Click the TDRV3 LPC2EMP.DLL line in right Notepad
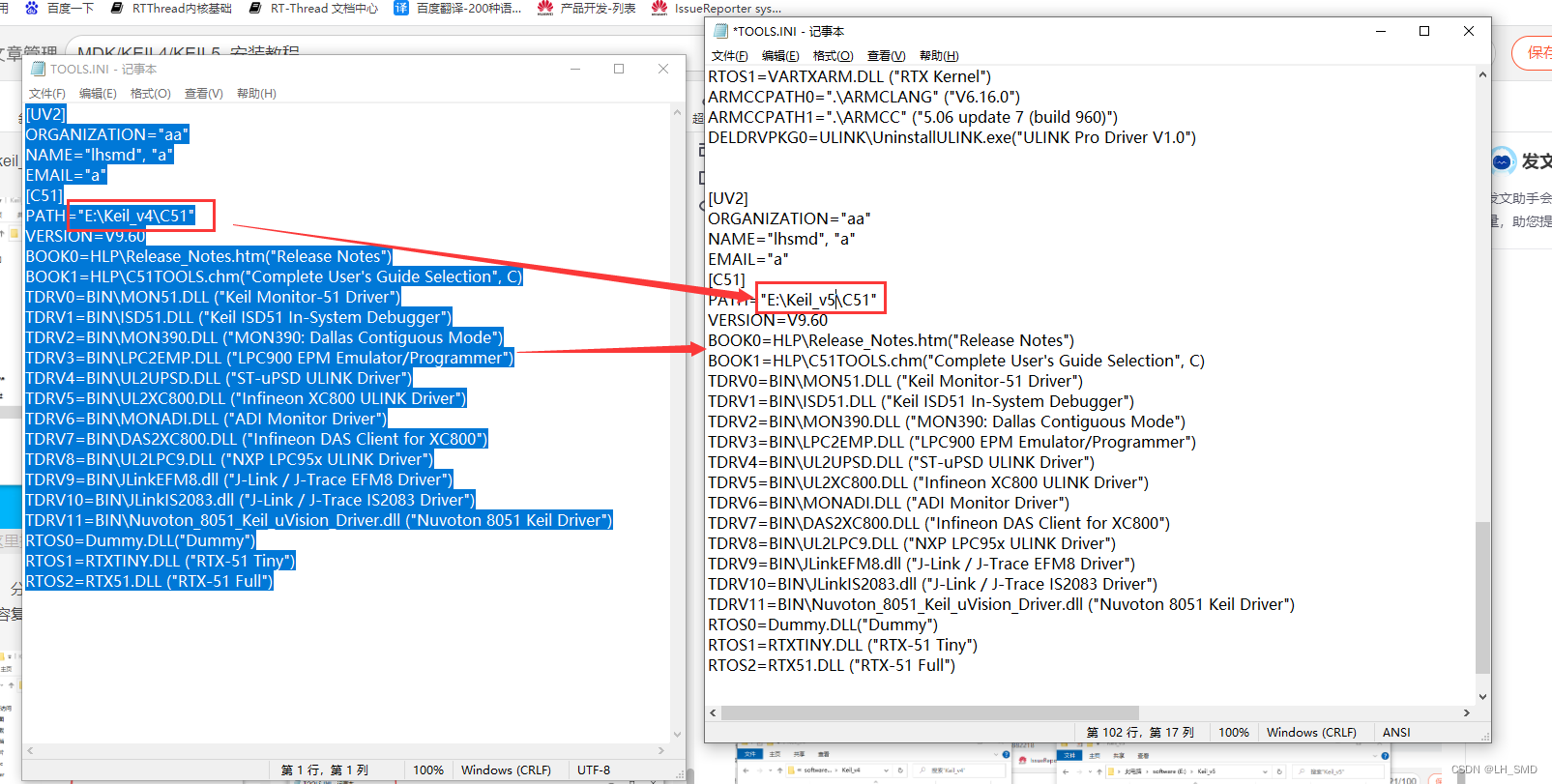 [952, 442]
